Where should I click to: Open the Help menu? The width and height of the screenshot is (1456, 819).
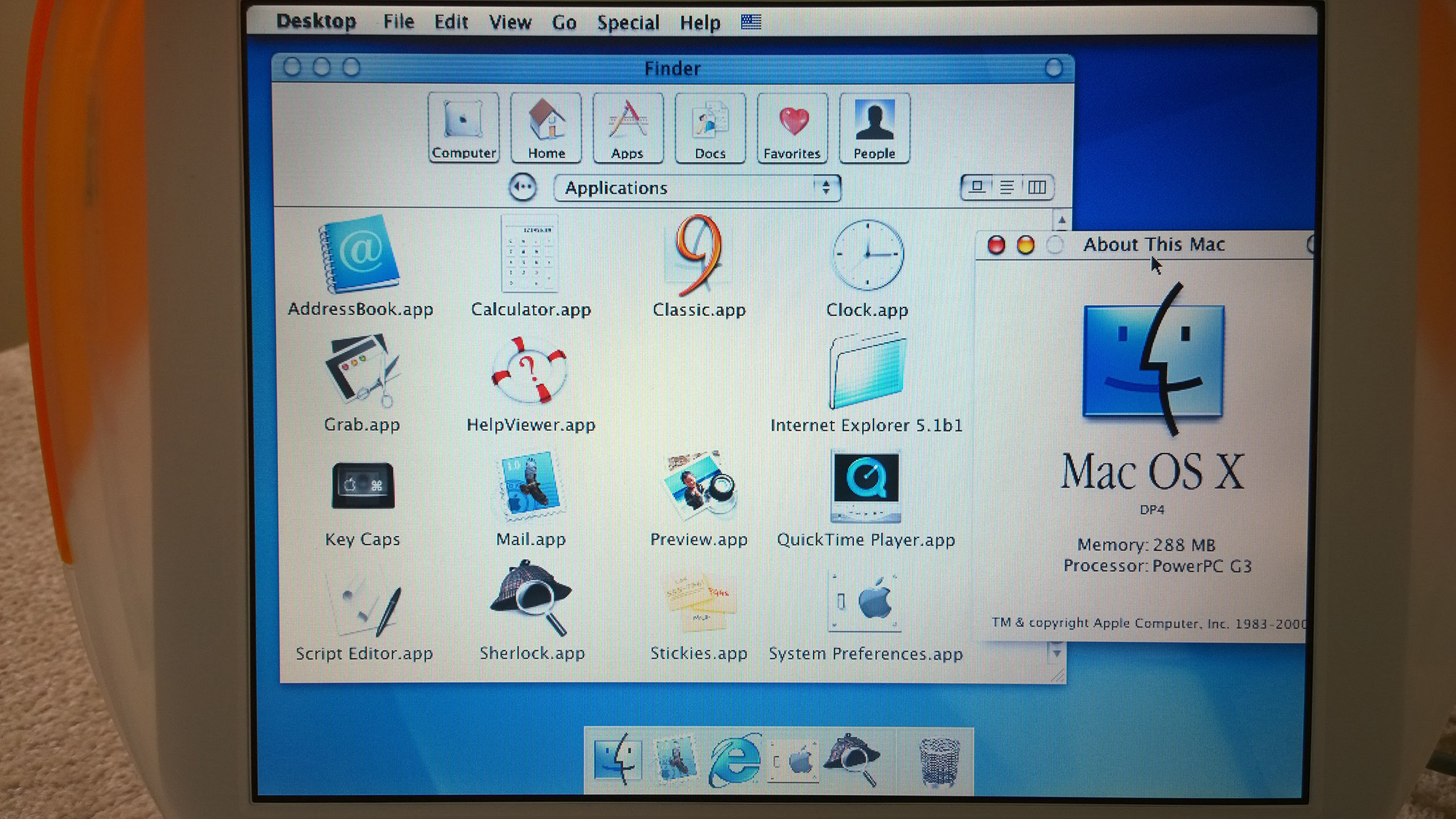(x=700, y=23)
